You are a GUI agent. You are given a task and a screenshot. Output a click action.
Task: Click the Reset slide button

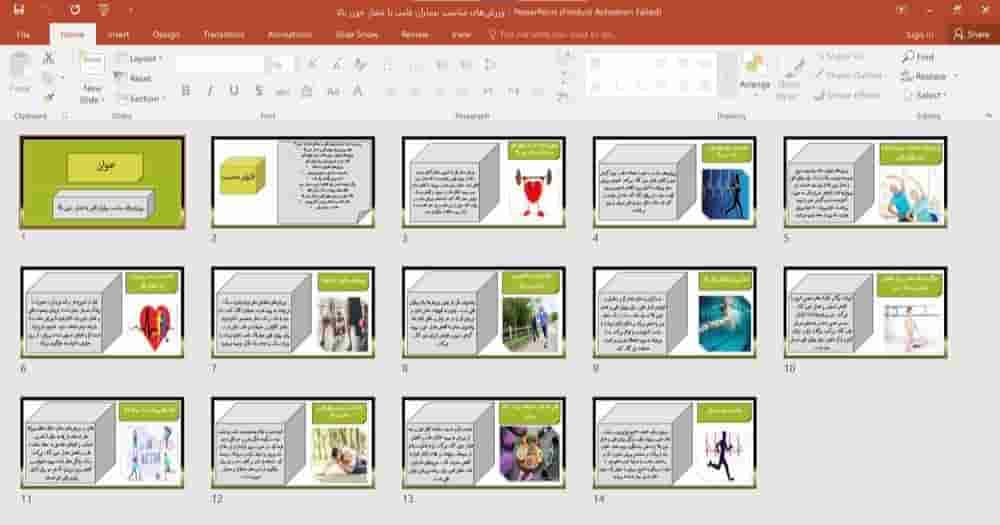click(133, 78)
